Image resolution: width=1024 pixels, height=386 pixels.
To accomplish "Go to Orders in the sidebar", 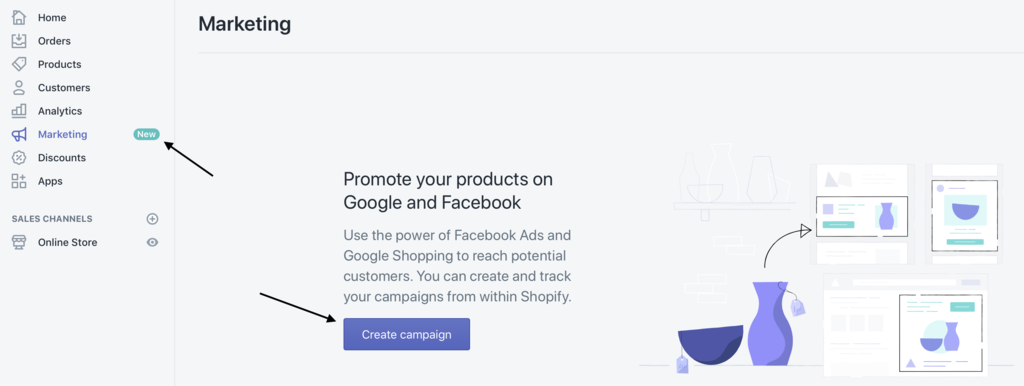I will [54, 41].
